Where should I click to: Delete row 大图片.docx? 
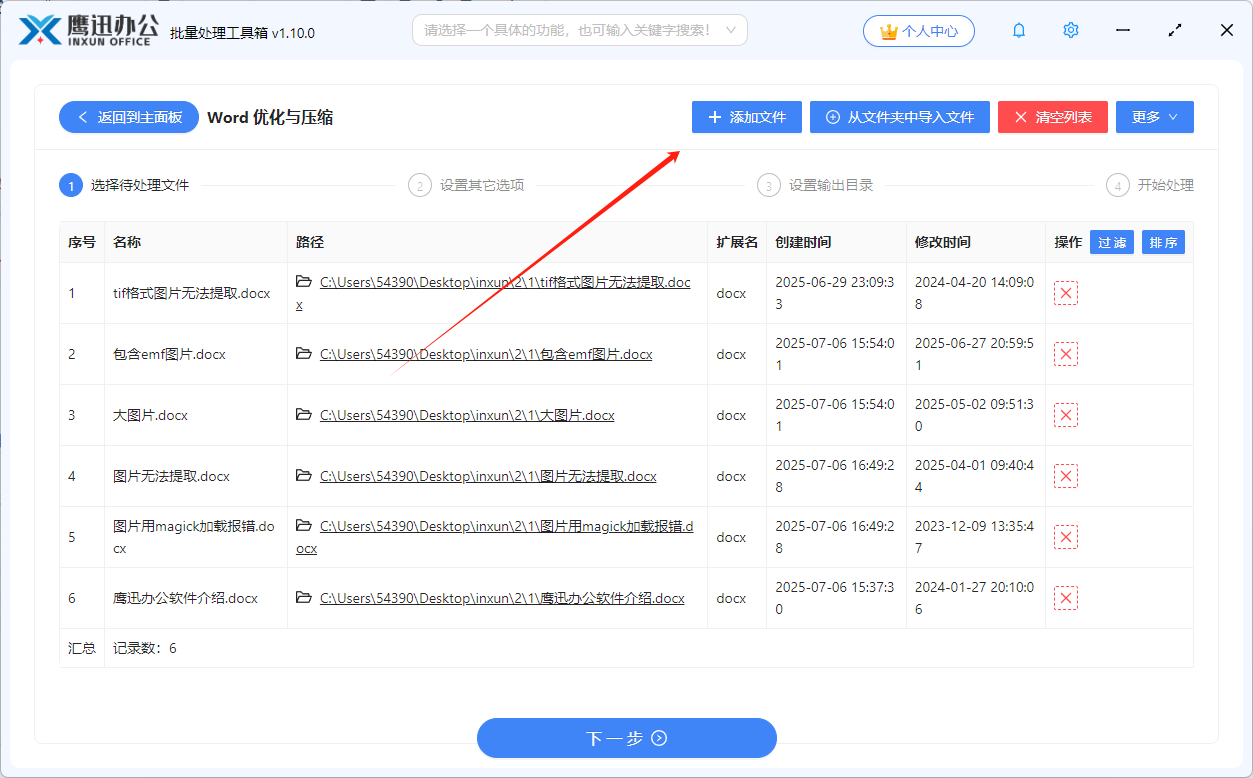click(x=1066, y=415)
